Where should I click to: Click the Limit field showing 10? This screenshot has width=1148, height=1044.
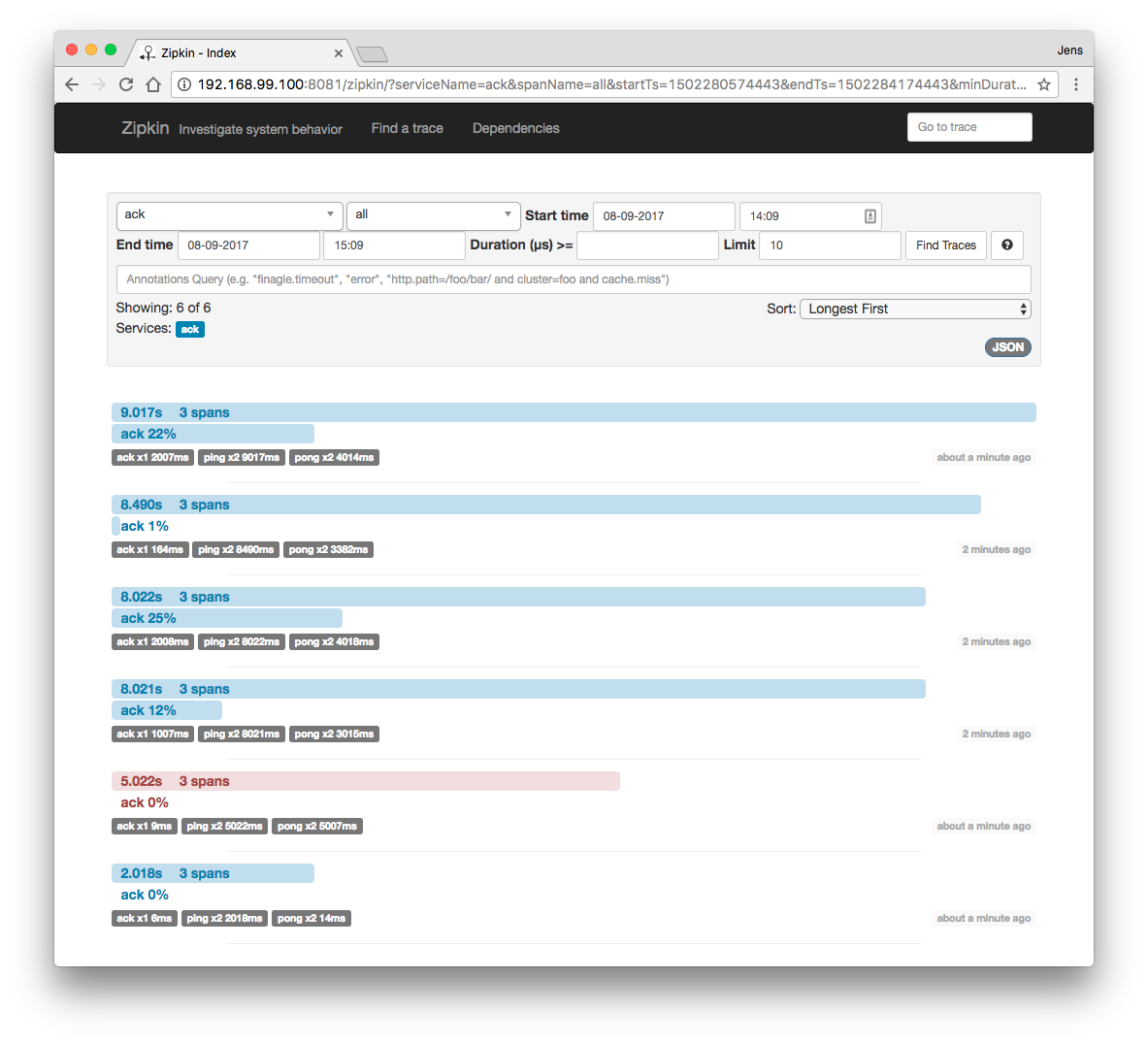click(x=830, y=245)
